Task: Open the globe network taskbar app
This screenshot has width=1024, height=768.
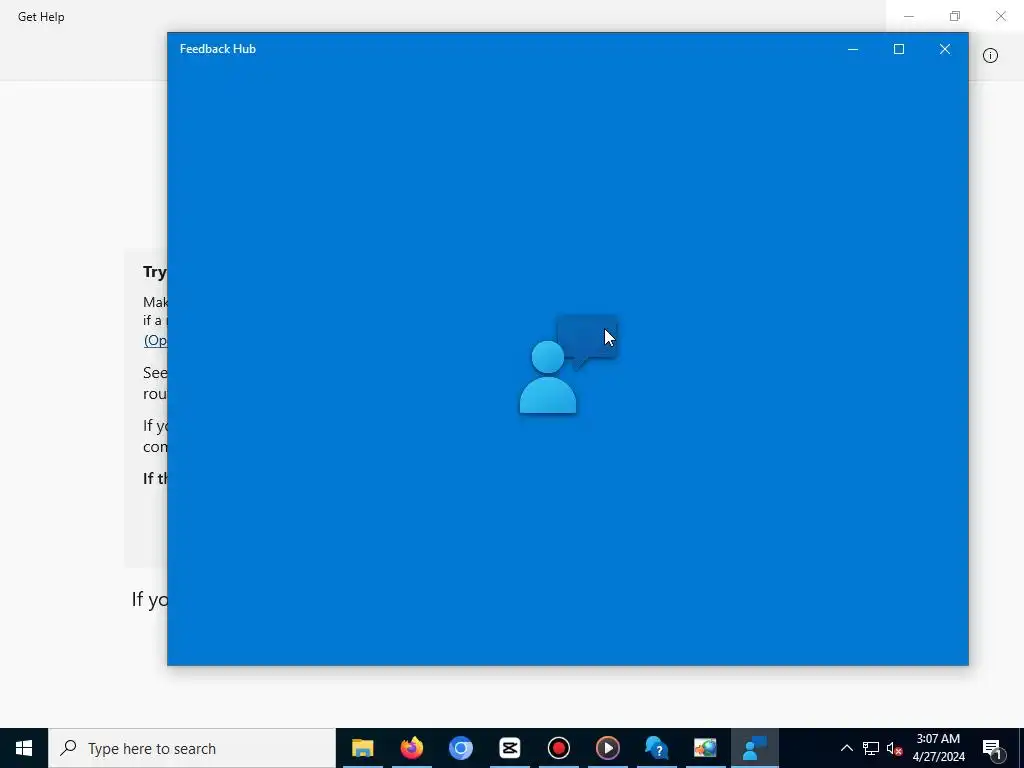Action: point(705,748)
